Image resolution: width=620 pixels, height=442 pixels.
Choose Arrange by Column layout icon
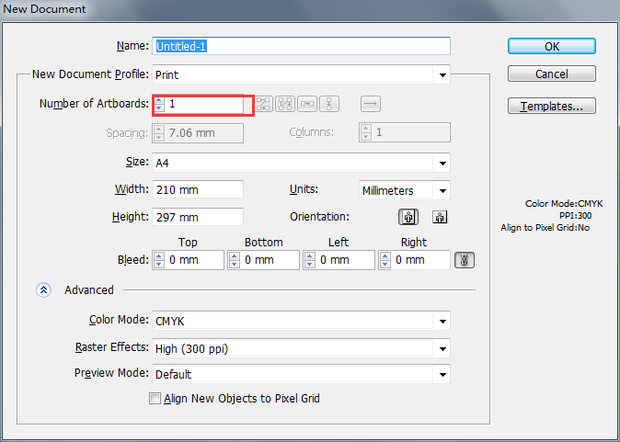(x=332, y=104)
